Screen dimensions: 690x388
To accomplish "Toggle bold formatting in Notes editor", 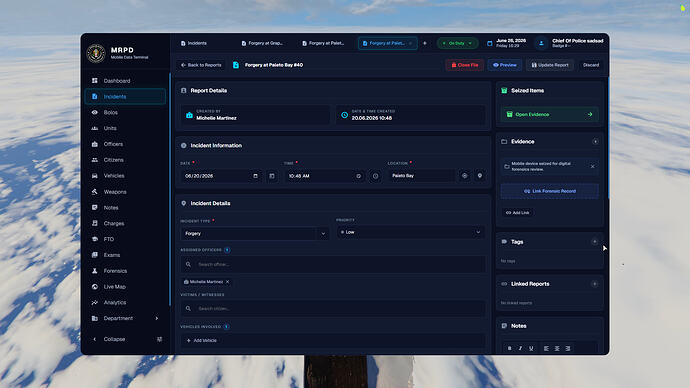I will (510, 348).
